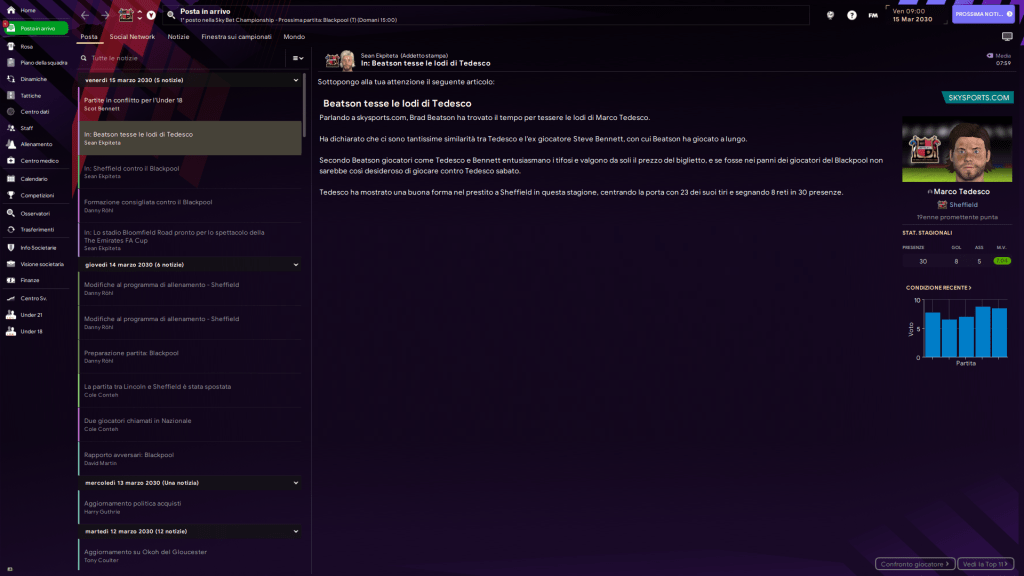1024x576 pixels.
Task: Open the Finestra sui campionati tab
Action: pyautogui.click(x=236, y=36)
